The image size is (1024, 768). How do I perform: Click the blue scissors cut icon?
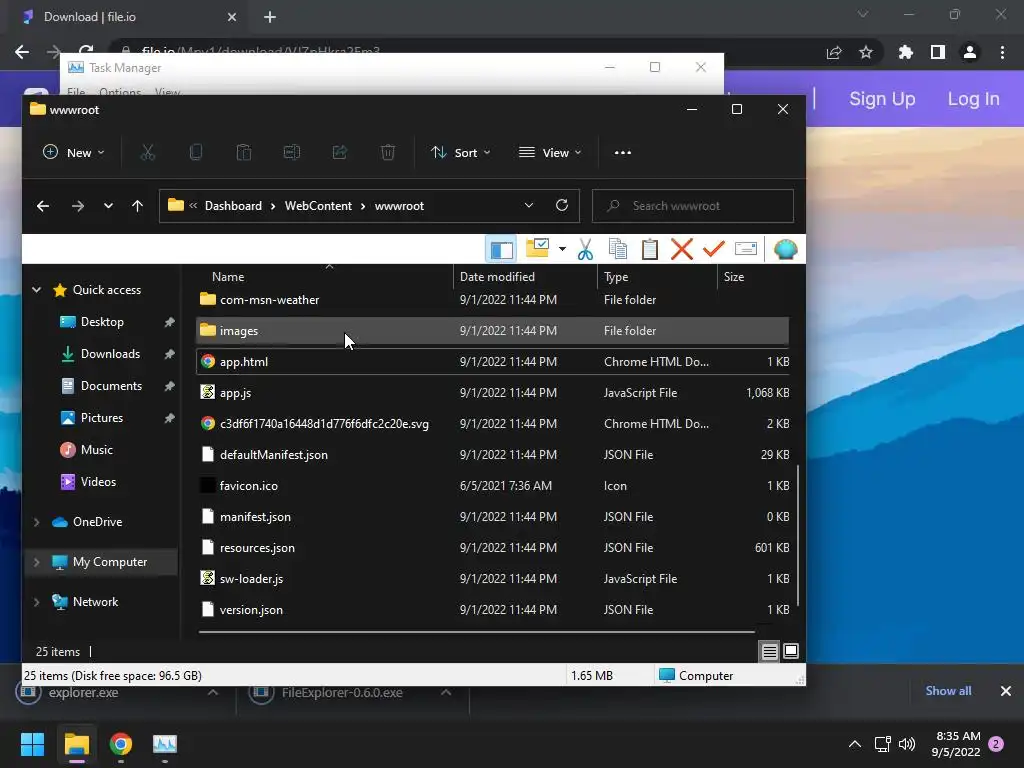(585, 249)
